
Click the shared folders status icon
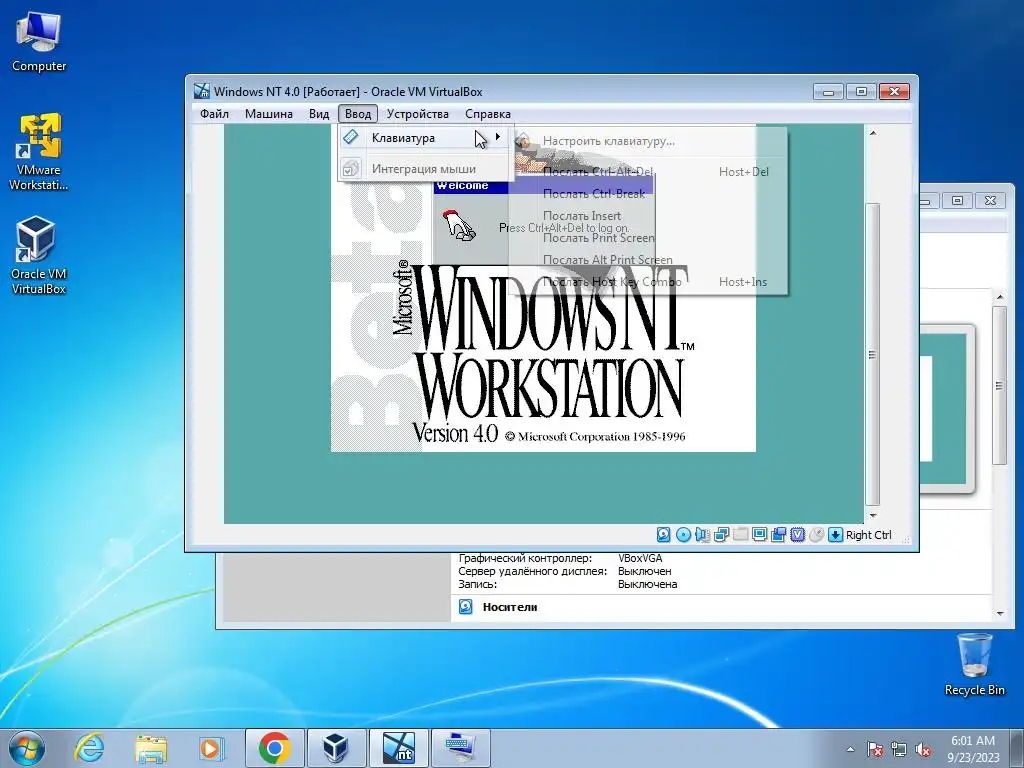[x=740, y=535]
